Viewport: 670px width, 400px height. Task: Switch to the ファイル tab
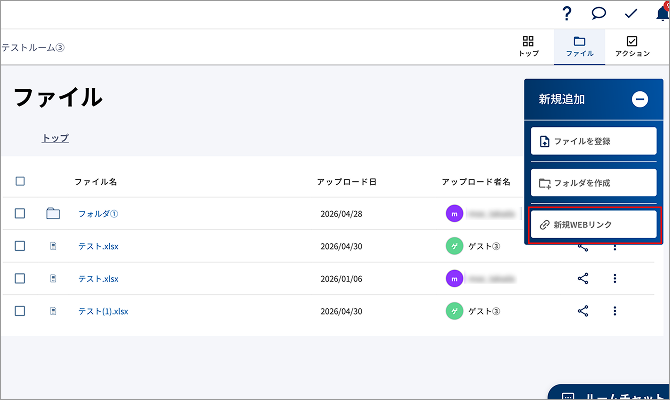click(x=579, y=47)
